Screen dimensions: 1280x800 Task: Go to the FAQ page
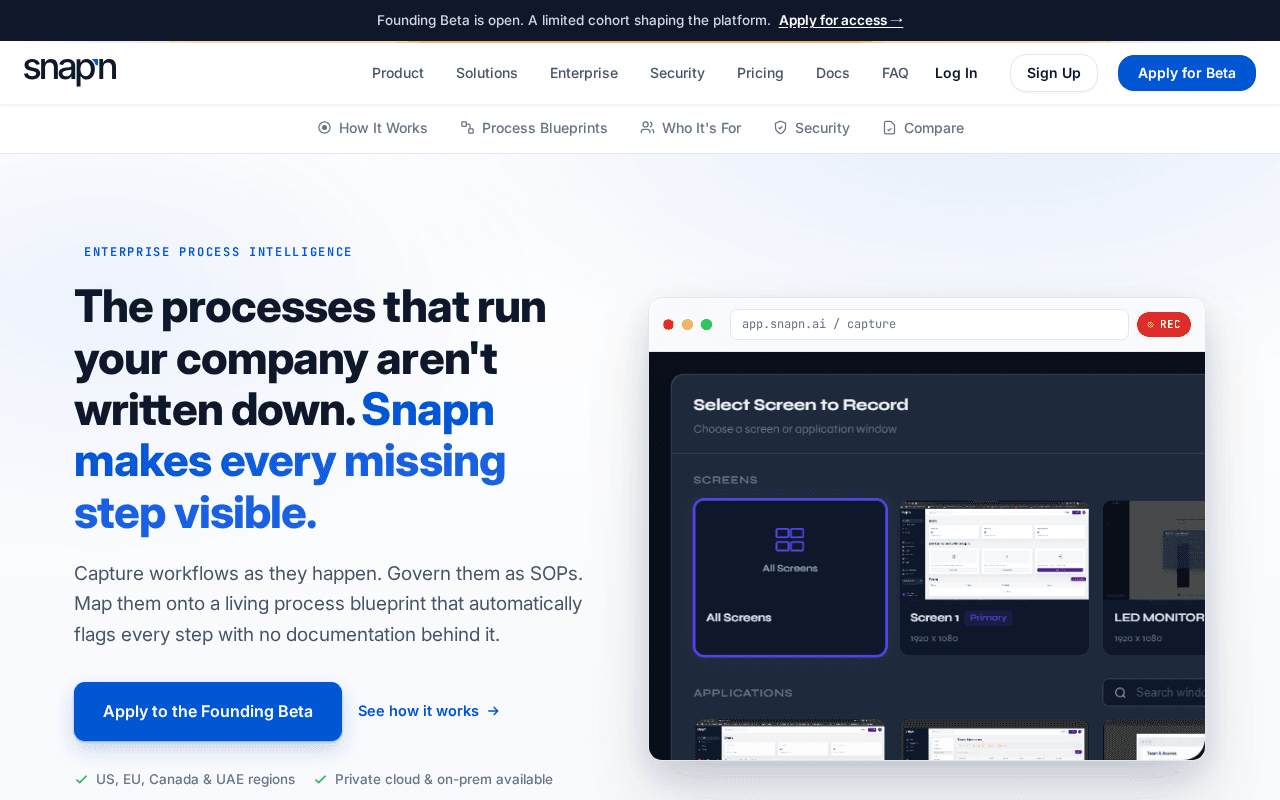pos(895,73)
